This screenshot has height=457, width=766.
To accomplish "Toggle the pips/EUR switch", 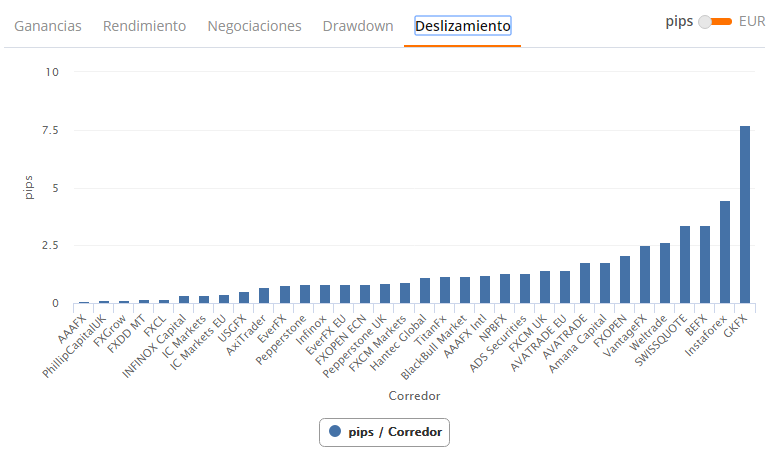I will coord(716,22).
